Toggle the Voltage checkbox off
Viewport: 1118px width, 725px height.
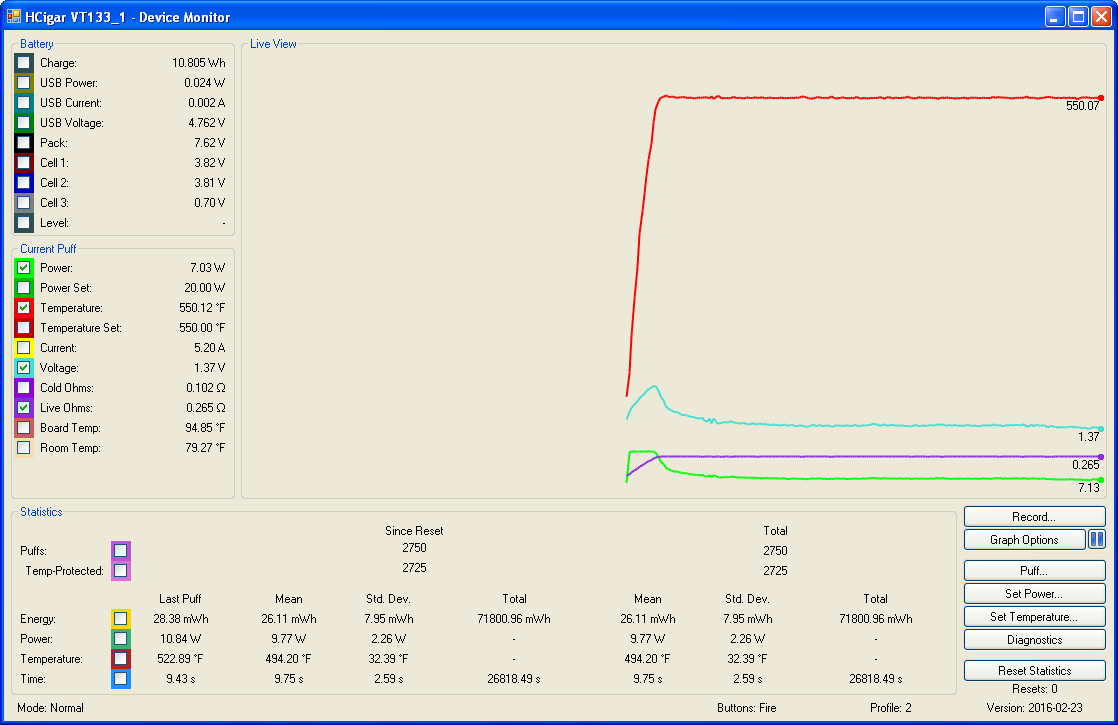tap(24, 368)
